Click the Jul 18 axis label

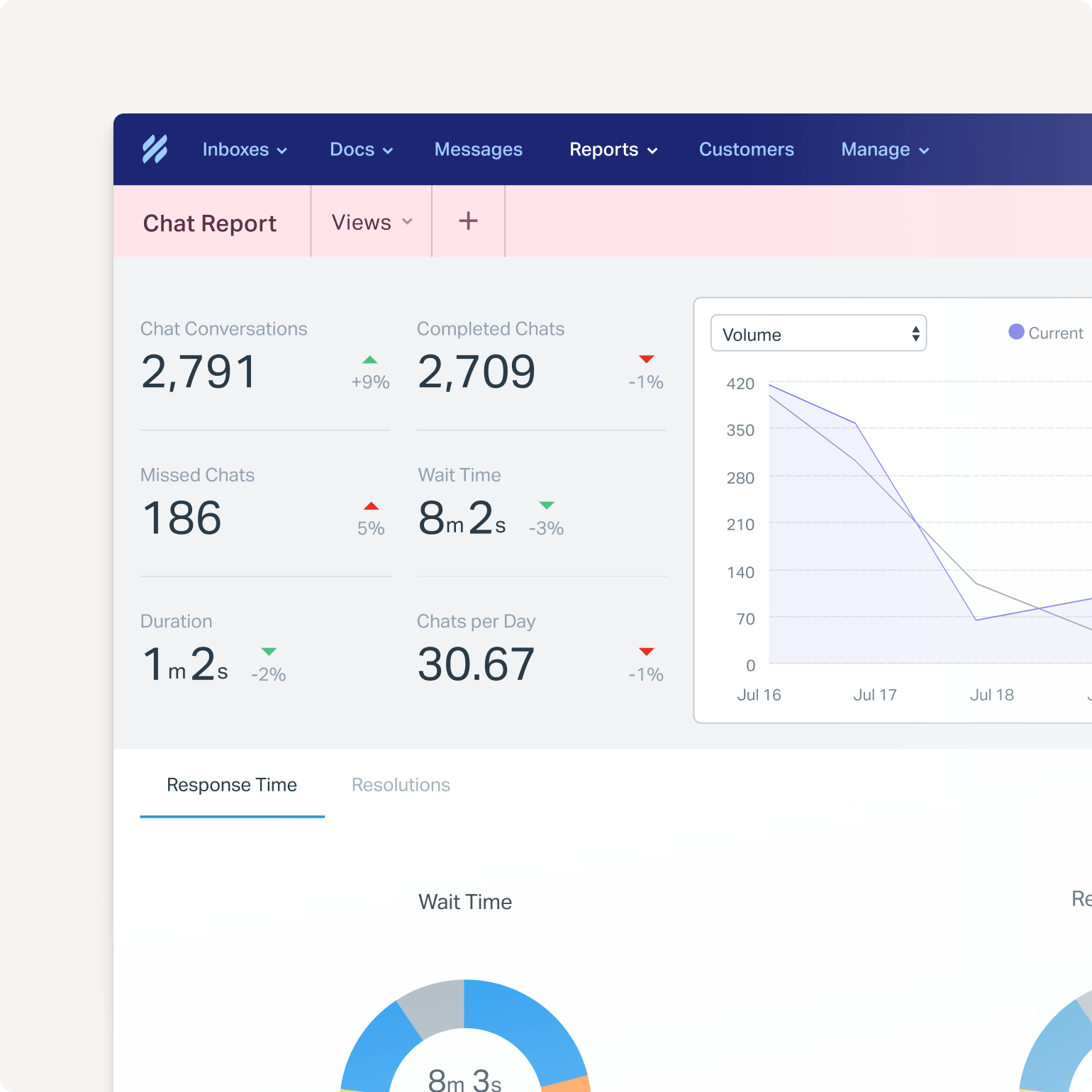pyautogui.click(x=991, y=695)
